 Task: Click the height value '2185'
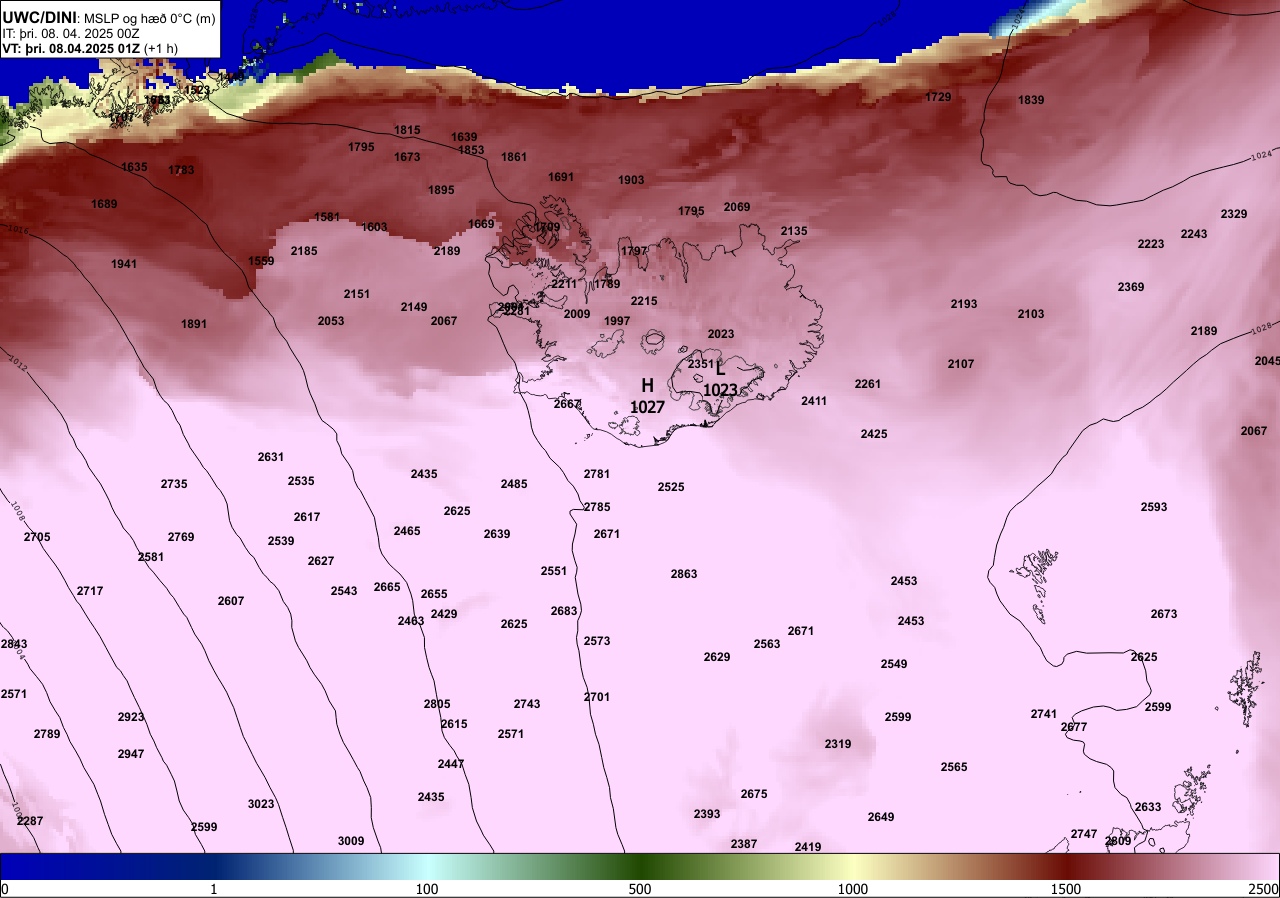(304, 251)
